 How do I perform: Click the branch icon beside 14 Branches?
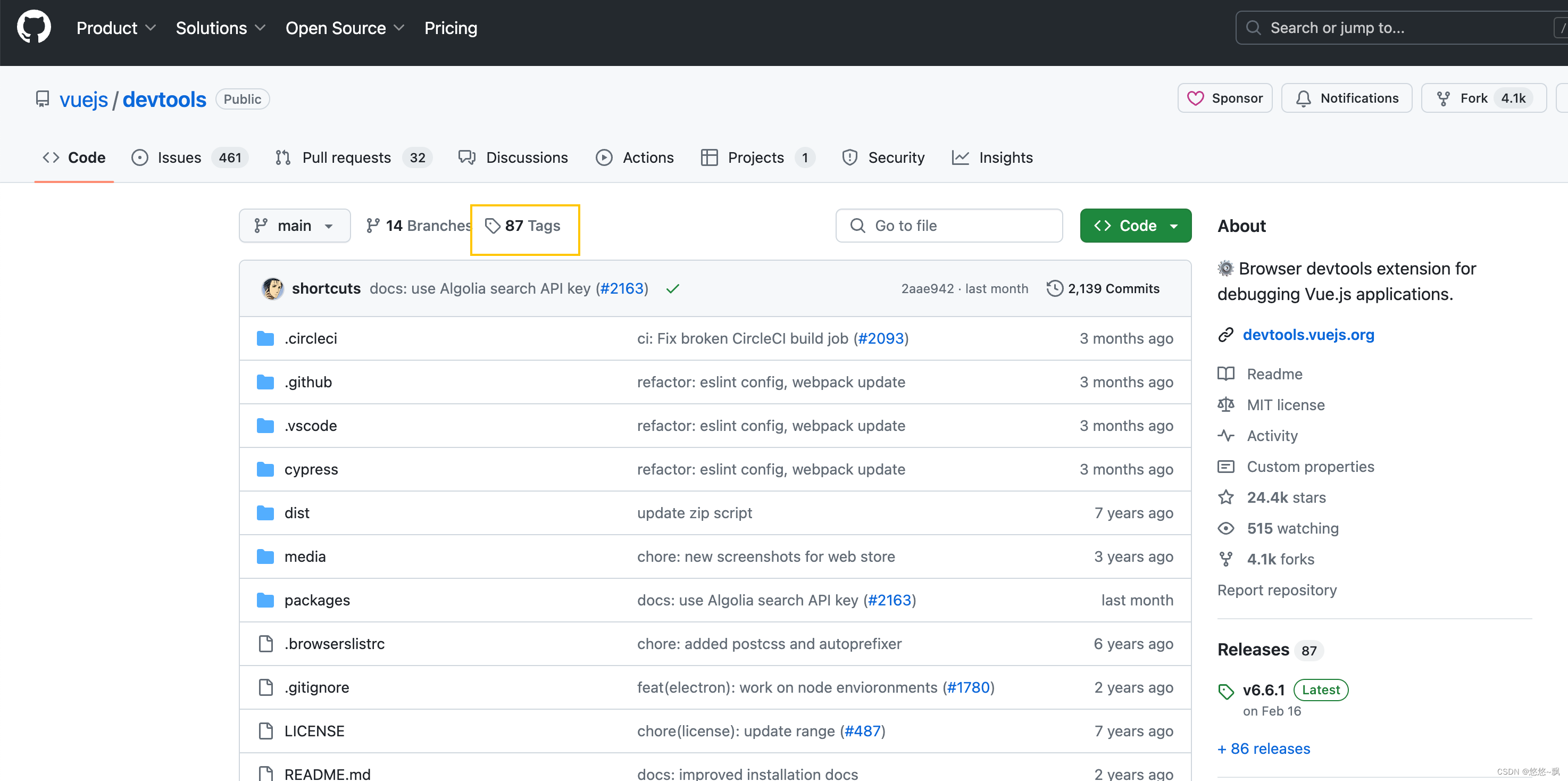pos(373,225)
